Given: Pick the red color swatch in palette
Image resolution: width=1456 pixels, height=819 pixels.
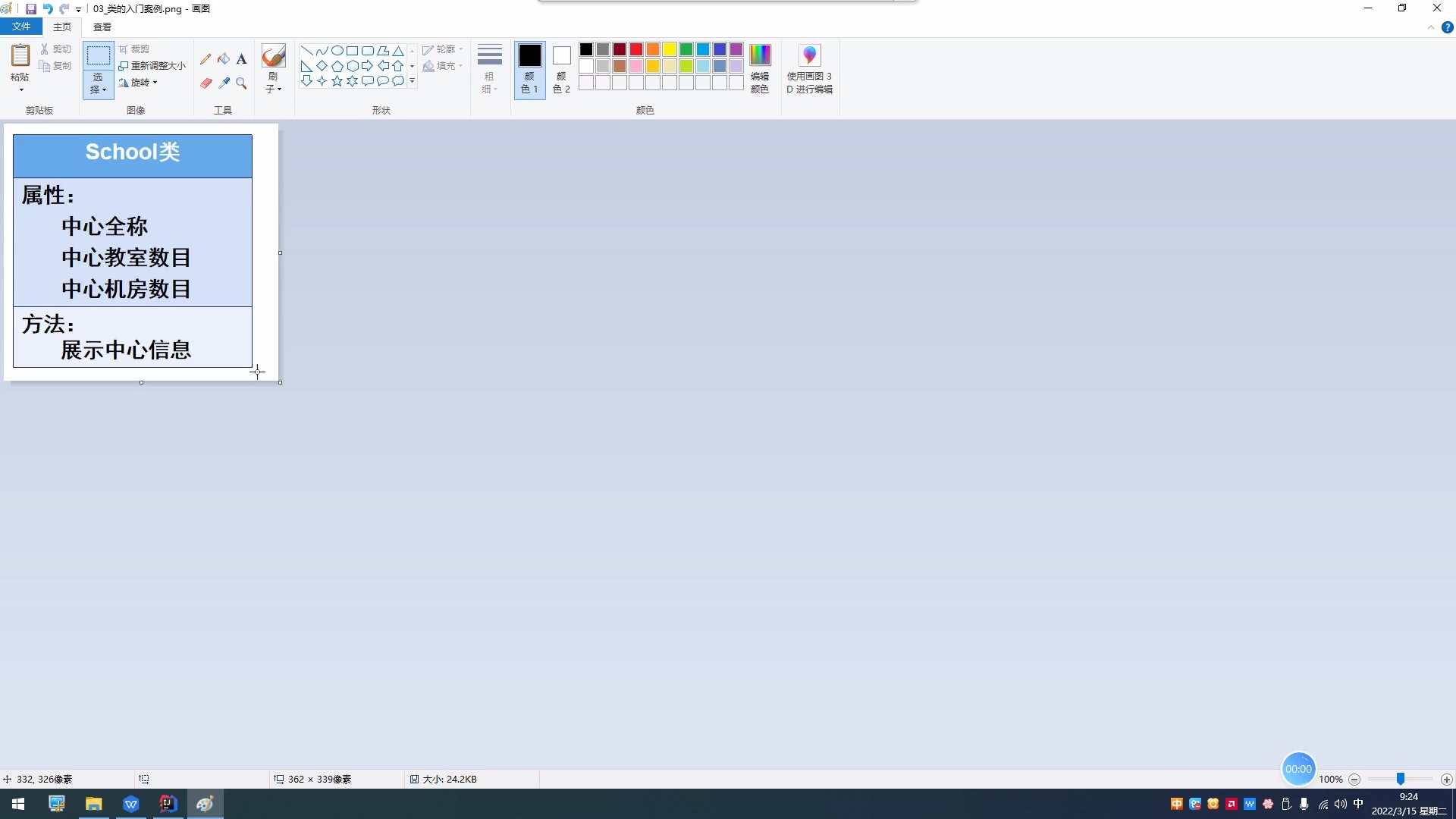Looking at the screenshot, I should (636, 49).
